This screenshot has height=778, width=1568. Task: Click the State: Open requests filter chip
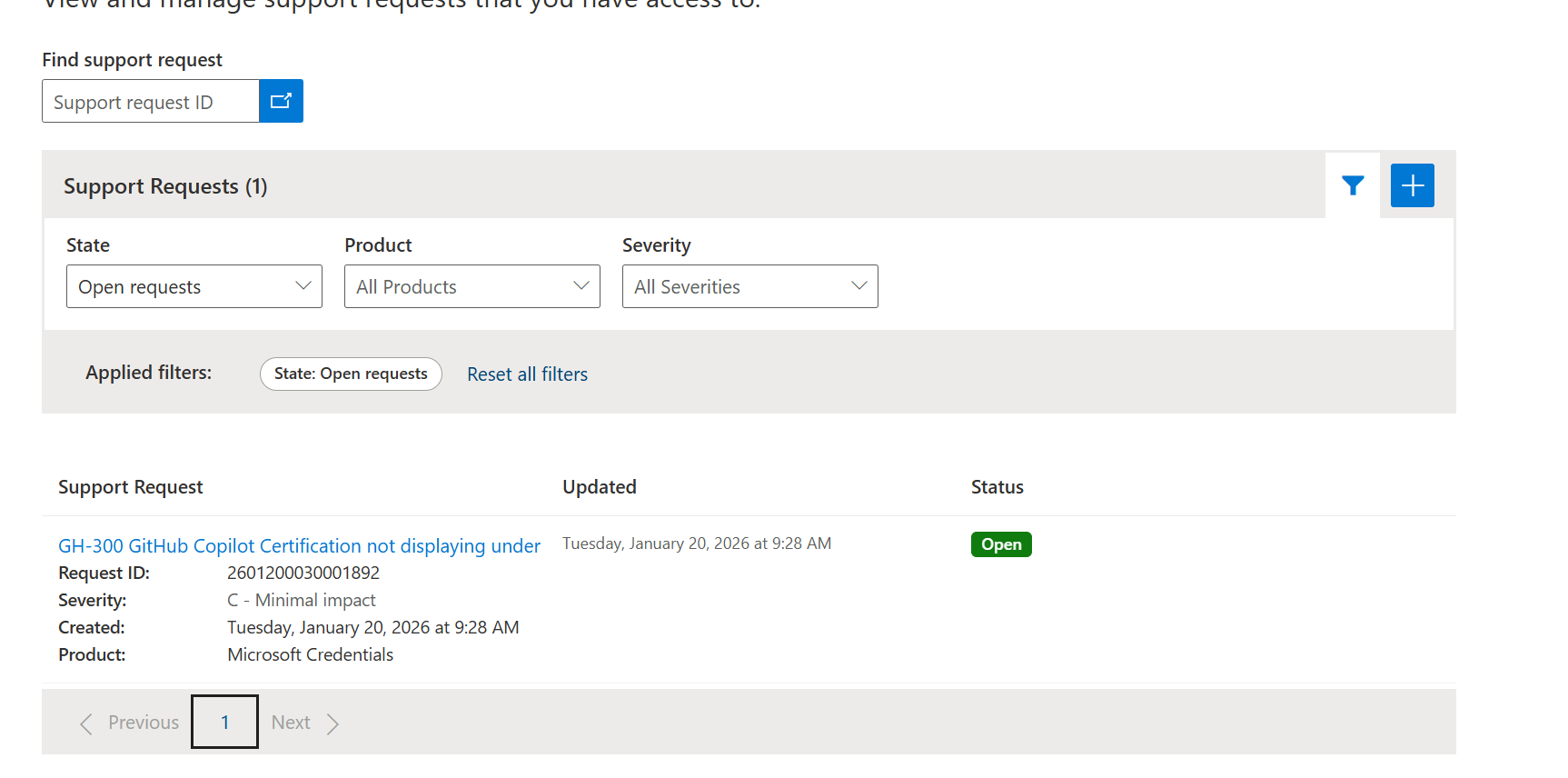[x=351, y=374]
